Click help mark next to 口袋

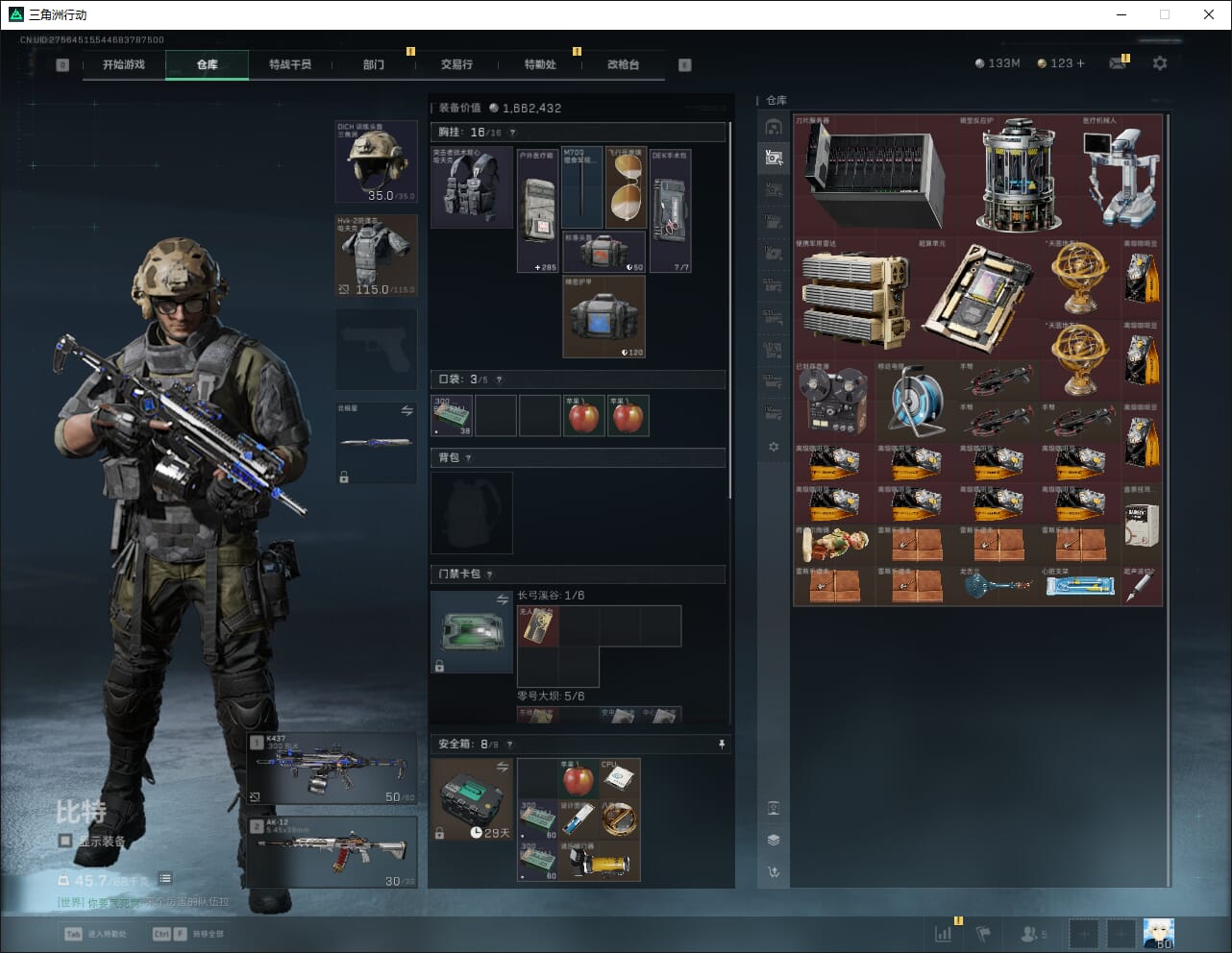499,379
